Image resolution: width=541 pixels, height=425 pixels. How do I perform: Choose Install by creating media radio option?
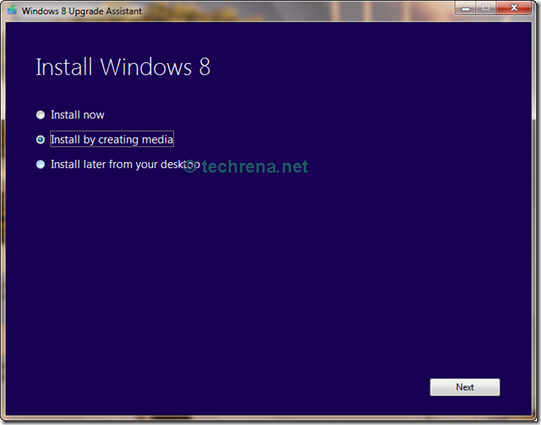click(40, 140)
